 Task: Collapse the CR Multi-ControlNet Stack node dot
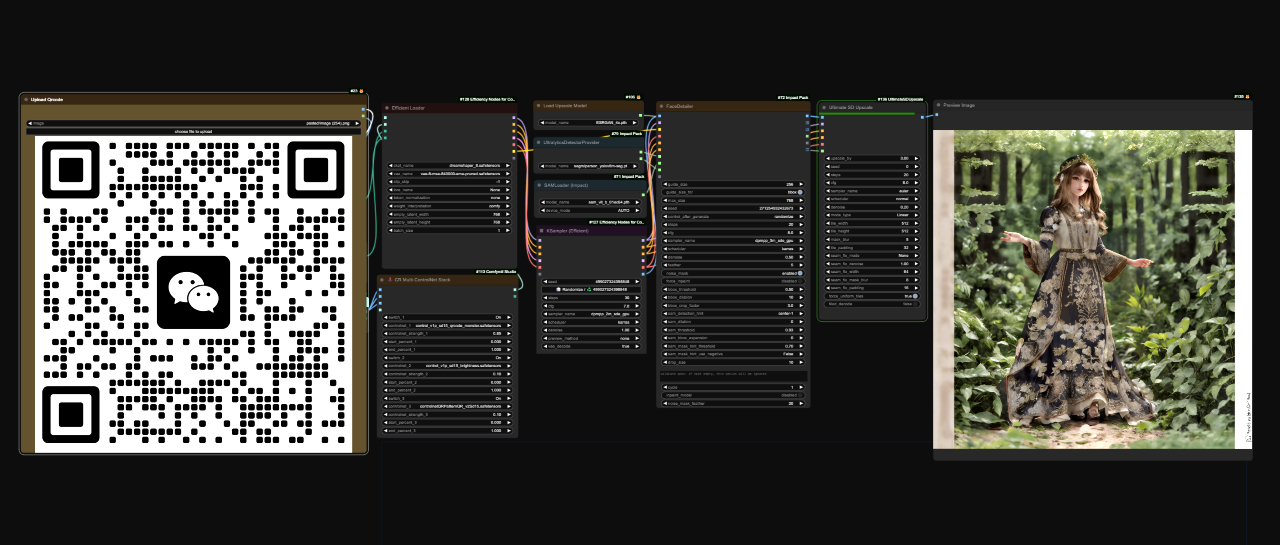click(383, 280)
